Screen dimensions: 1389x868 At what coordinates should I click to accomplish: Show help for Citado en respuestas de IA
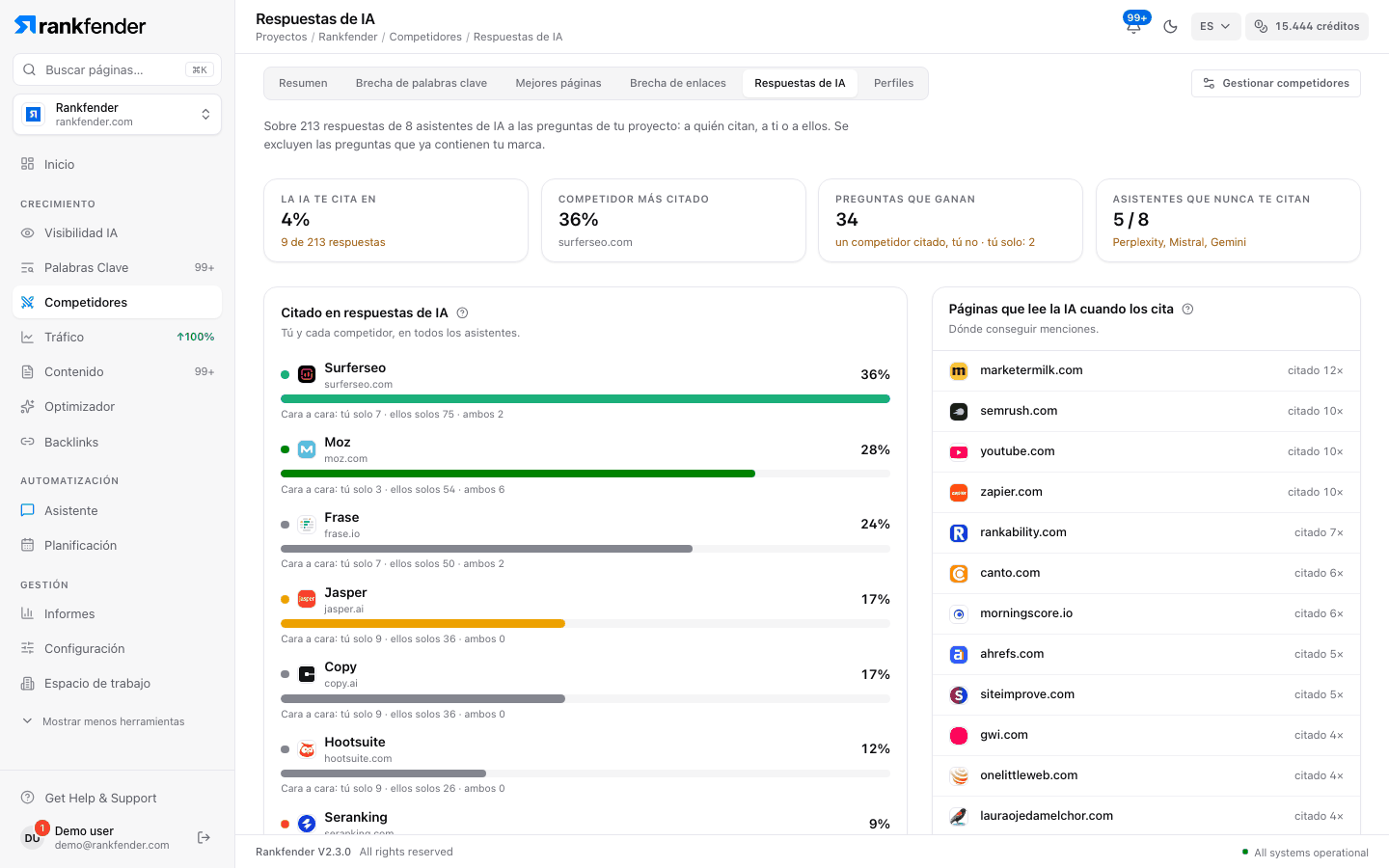point(462,312)
